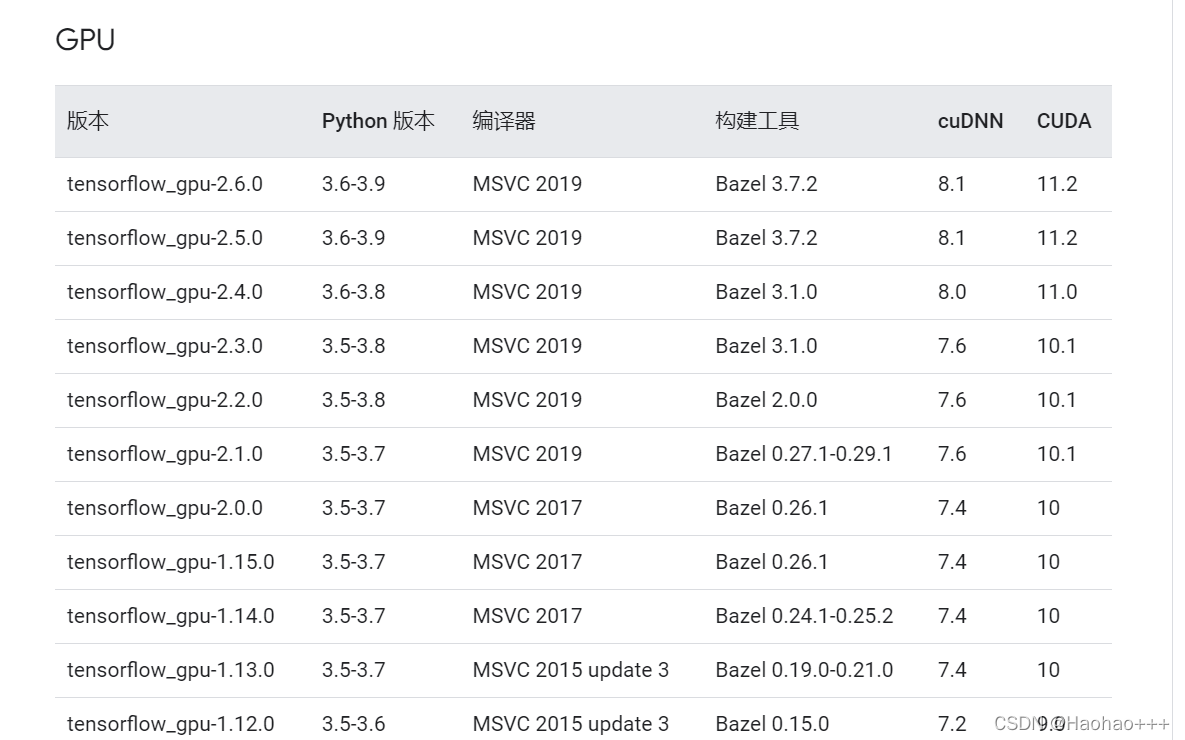Click CUDA 10 in the tensorflow_gpu-2.0.0 row
This screenshot has height=740, width=1185.
(1048, 509)
